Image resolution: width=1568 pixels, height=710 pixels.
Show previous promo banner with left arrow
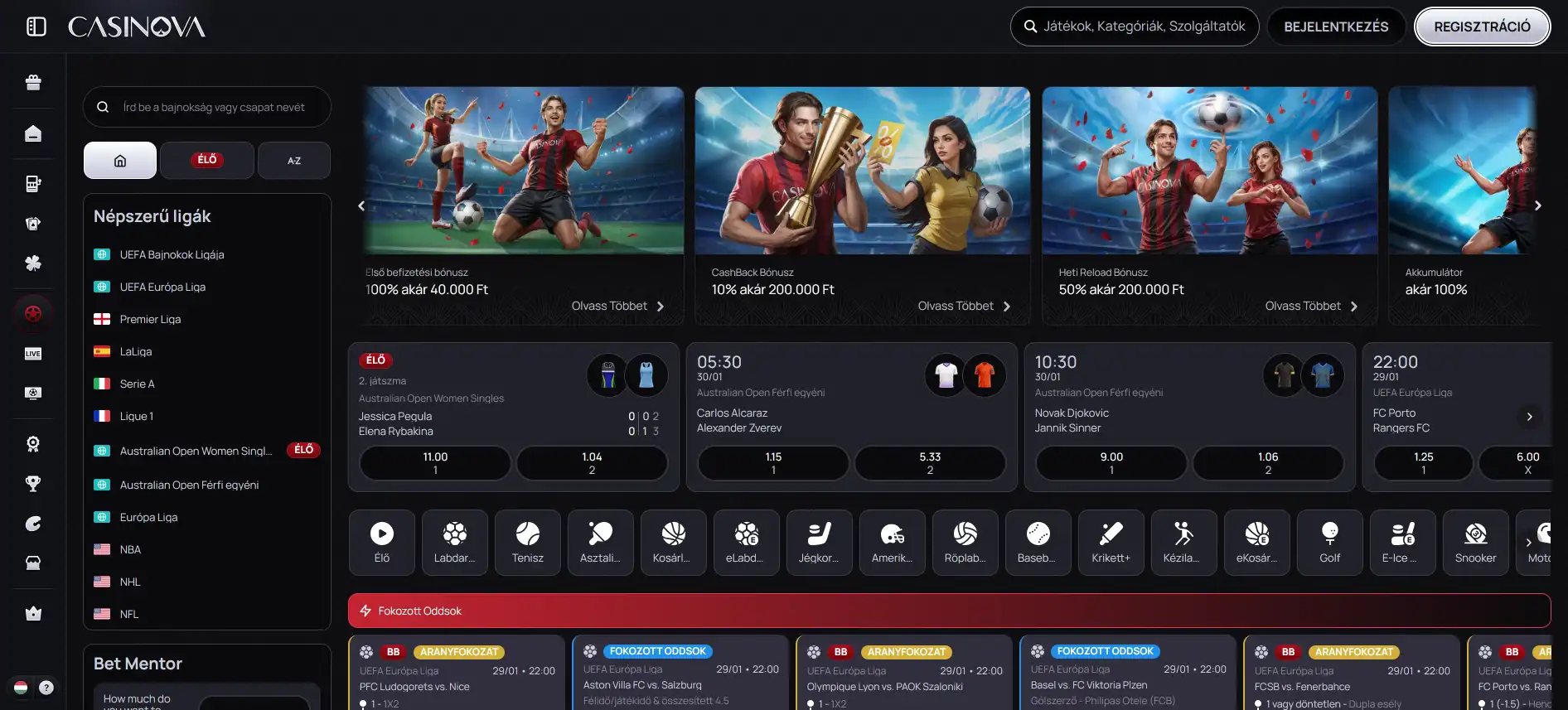tap(361, 205)
